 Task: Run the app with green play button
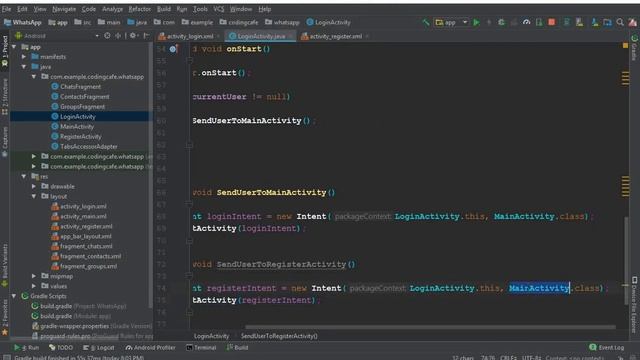[x=476, y=22]
